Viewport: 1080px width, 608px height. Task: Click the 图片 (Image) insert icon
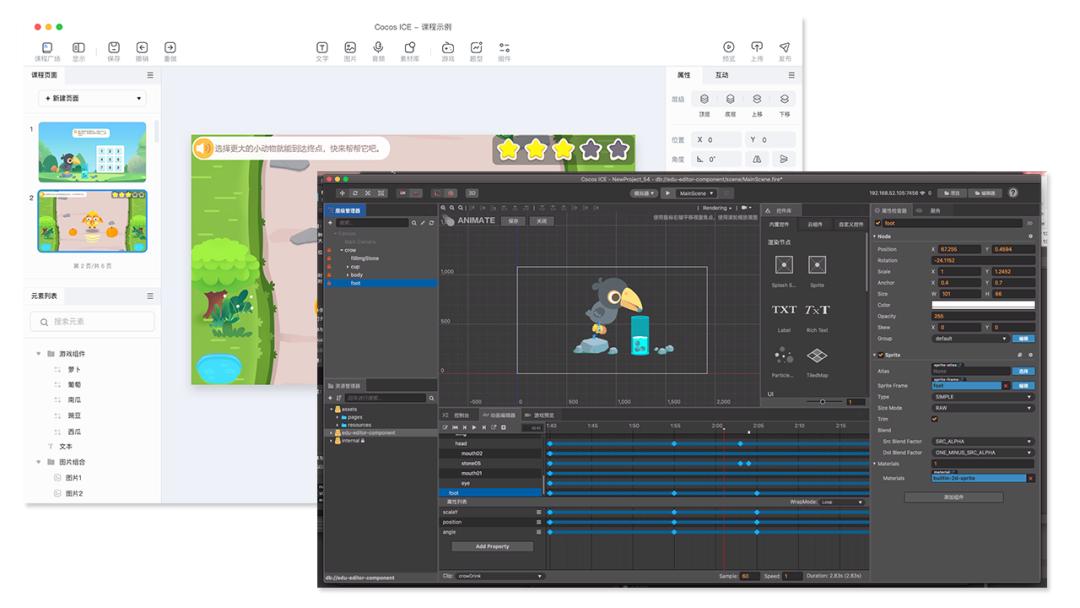tap(350, 47)
